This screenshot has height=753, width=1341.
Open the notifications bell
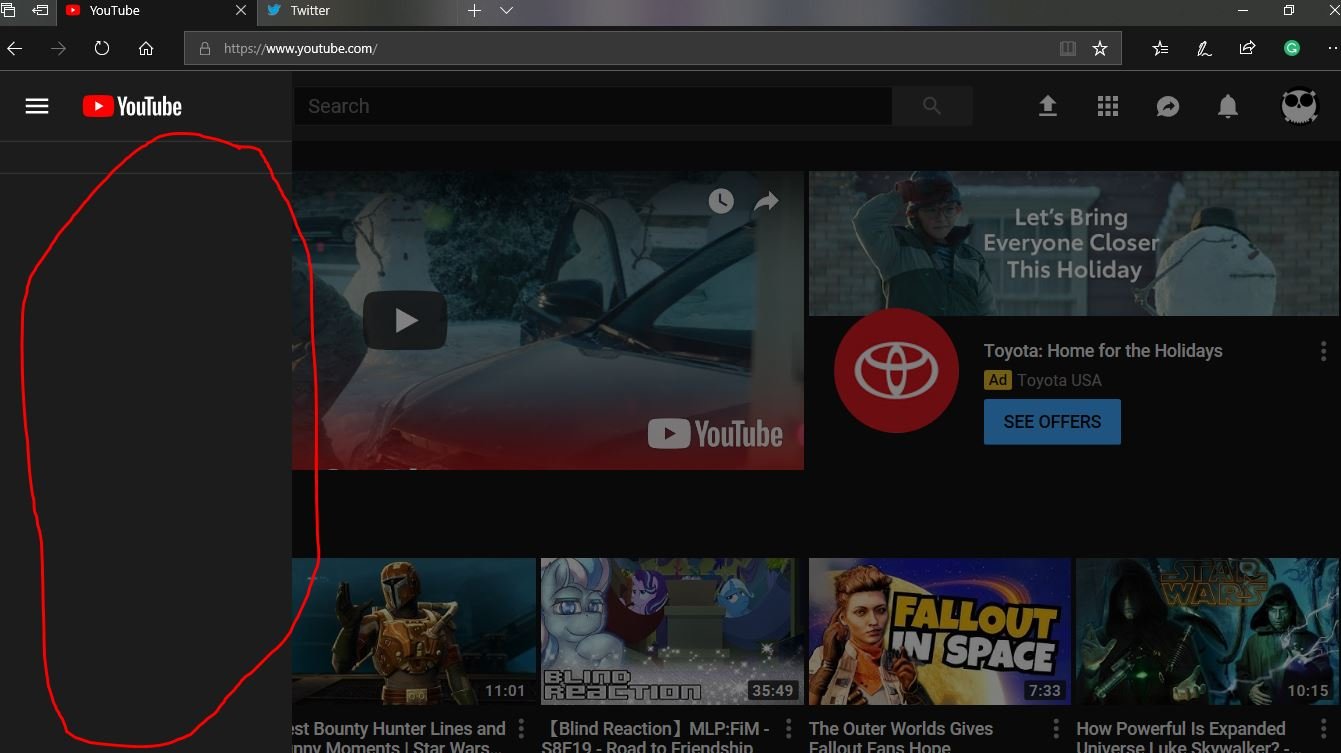pyautogui.click(x=1228, y=106)
